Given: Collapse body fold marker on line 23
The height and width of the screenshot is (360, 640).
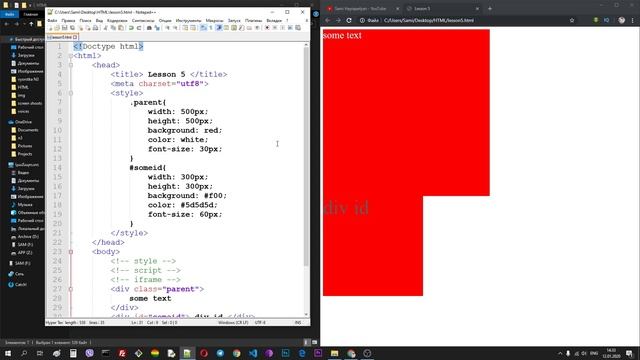Looking at the screenshot, I should pos(71,252).
